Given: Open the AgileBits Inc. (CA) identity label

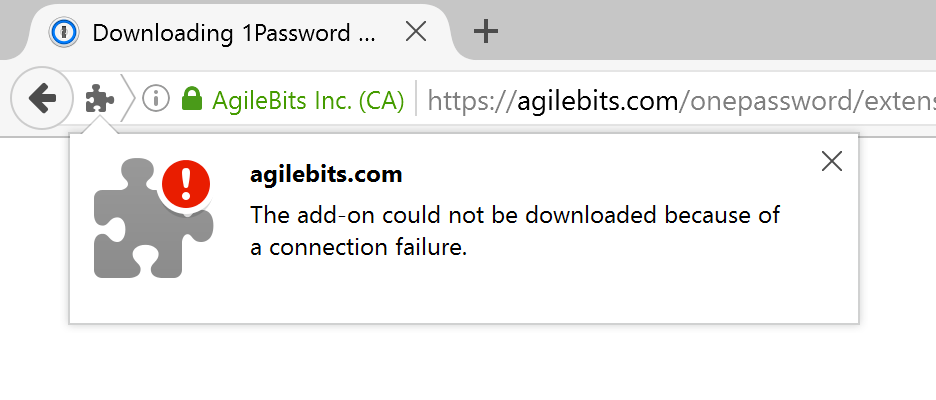Looking at the screenshot, I should [x=308, y=100].
